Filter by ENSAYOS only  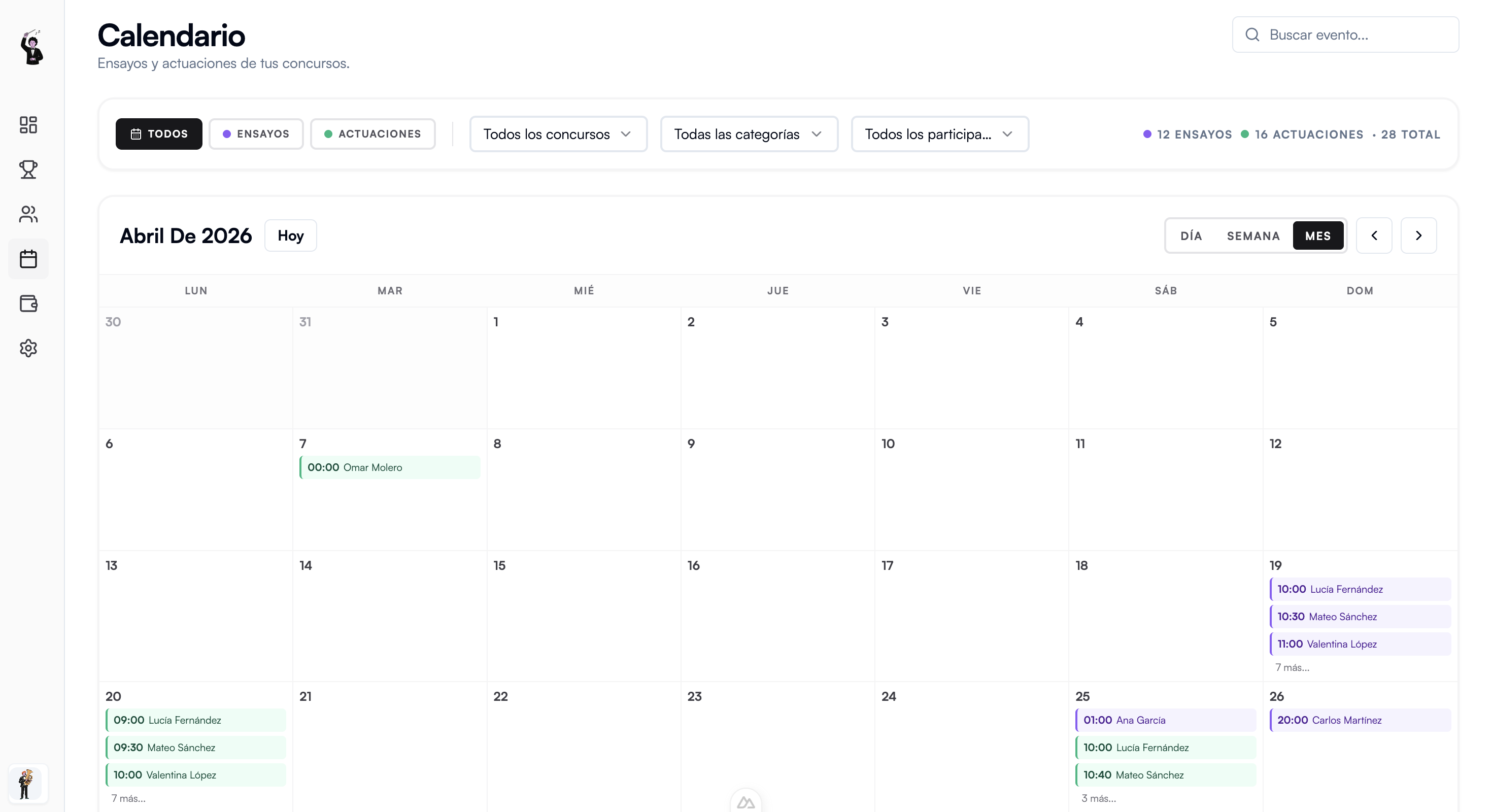[256, 134]
